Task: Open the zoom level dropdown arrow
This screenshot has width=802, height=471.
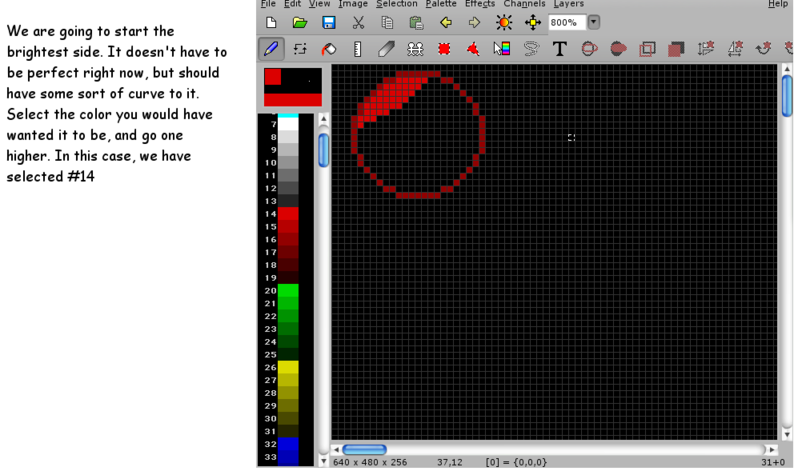Action: click(594, 22)
